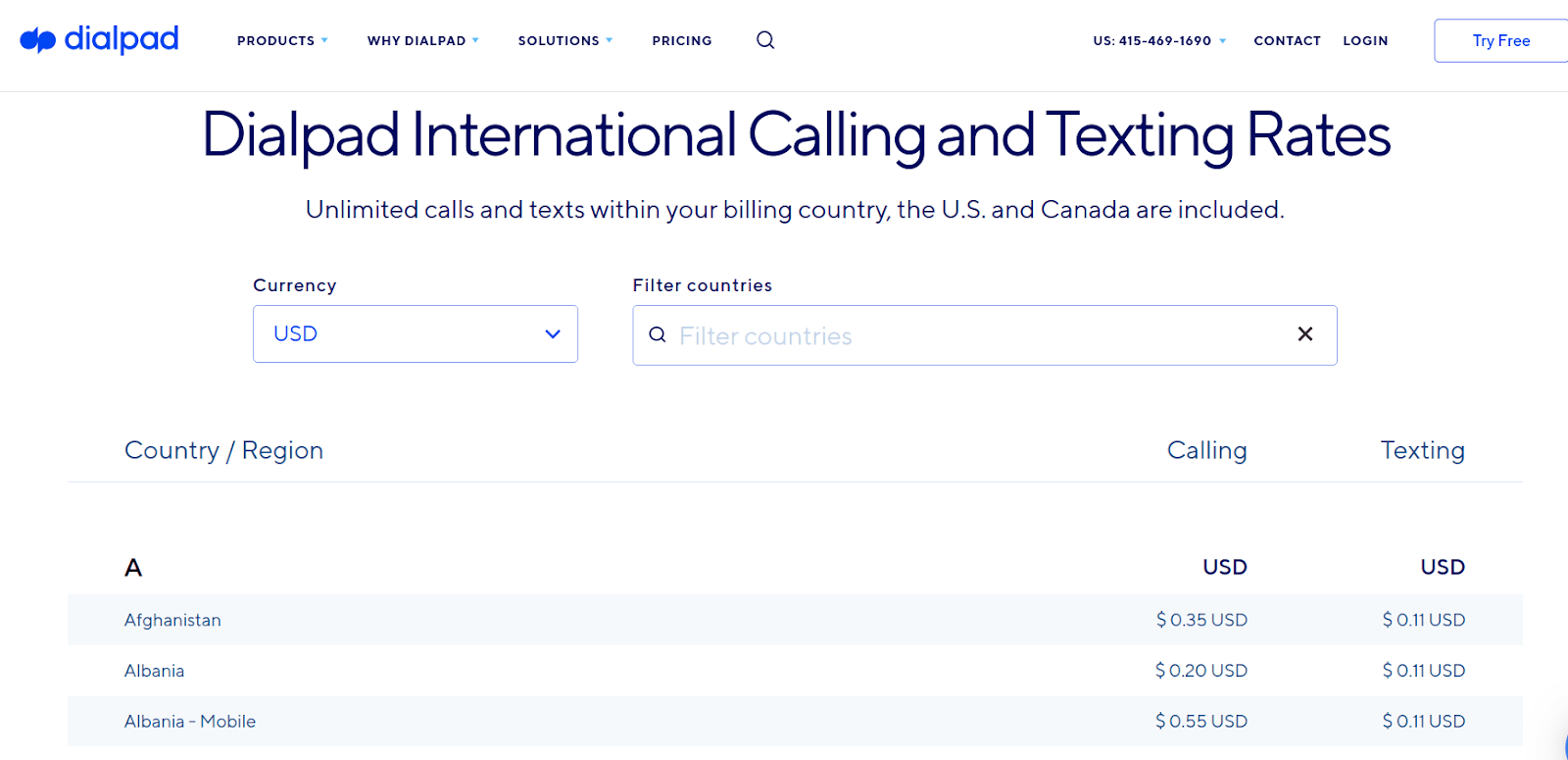1568x760 pixels.
Task: Click the Filter countries label above the field
Action: coord(703,285)
